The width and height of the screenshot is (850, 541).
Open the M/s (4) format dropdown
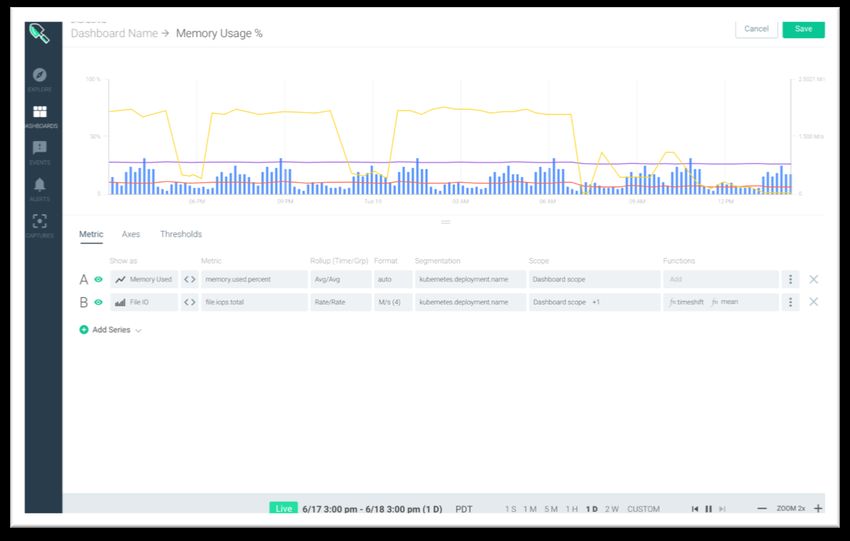pyautogui.click(x=393, y=302)
